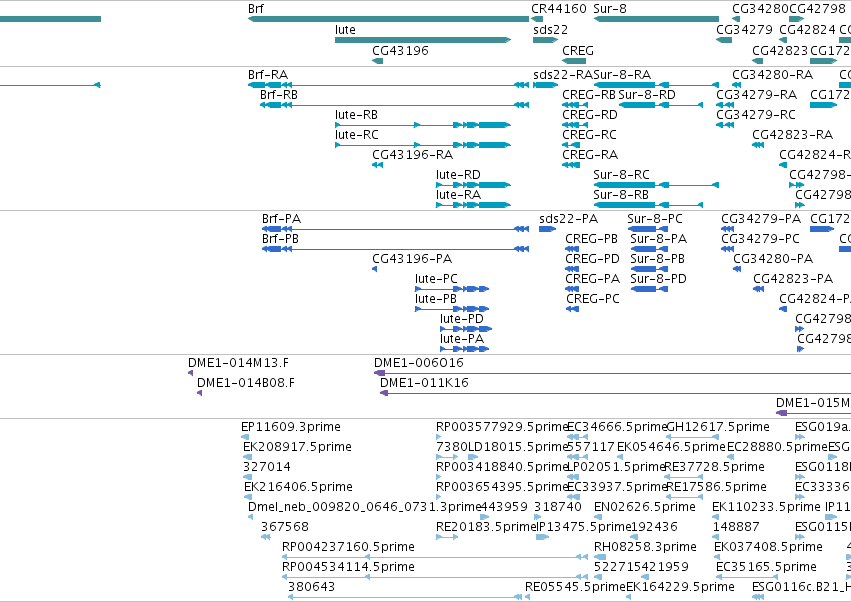Select the 'CREG-PB' protein label

[592, 239]
